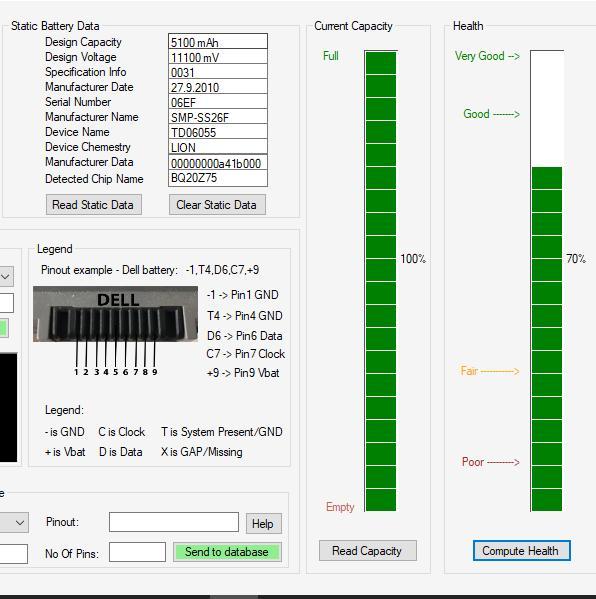Click the Read Static Data button
Screen dimensions: 596x599
(x=94, y=205)
